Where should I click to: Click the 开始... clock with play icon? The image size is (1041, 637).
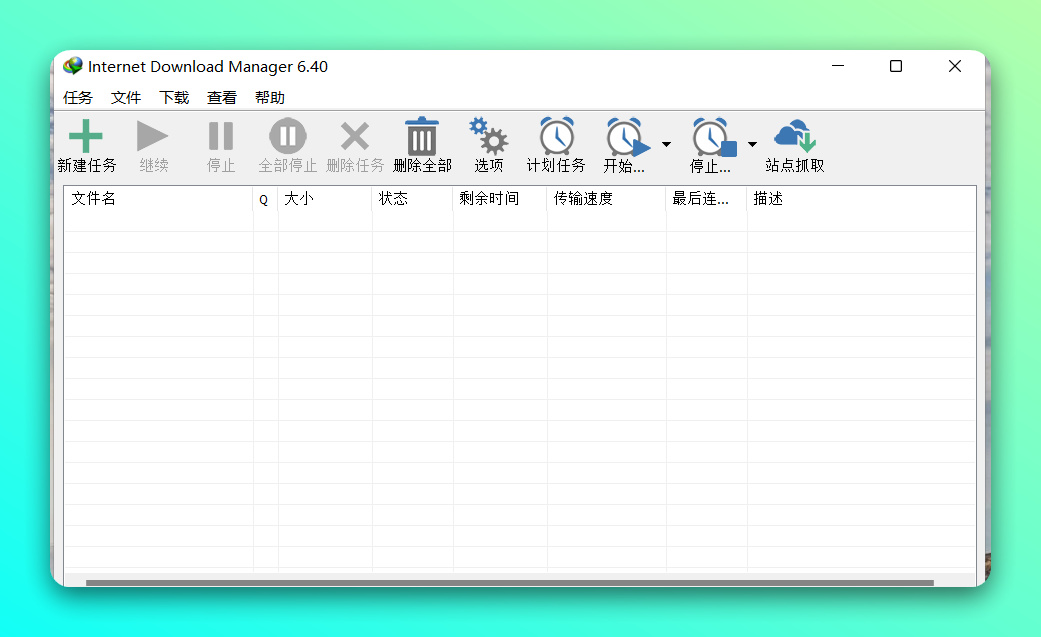click(x=627, y=137)
